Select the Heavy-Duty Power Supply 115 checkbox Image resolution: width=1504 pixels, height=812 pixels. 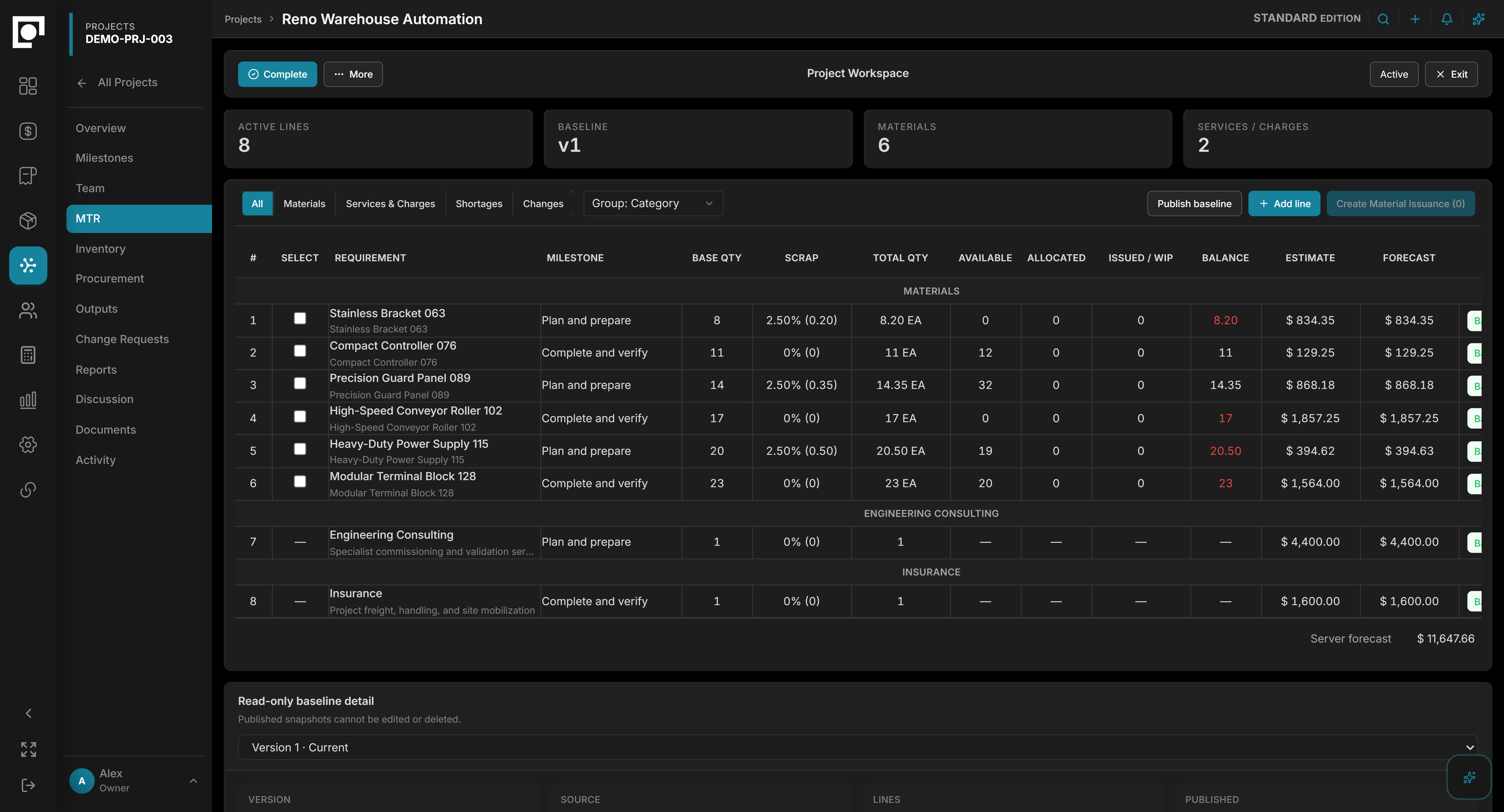click(x=299, y=449)
